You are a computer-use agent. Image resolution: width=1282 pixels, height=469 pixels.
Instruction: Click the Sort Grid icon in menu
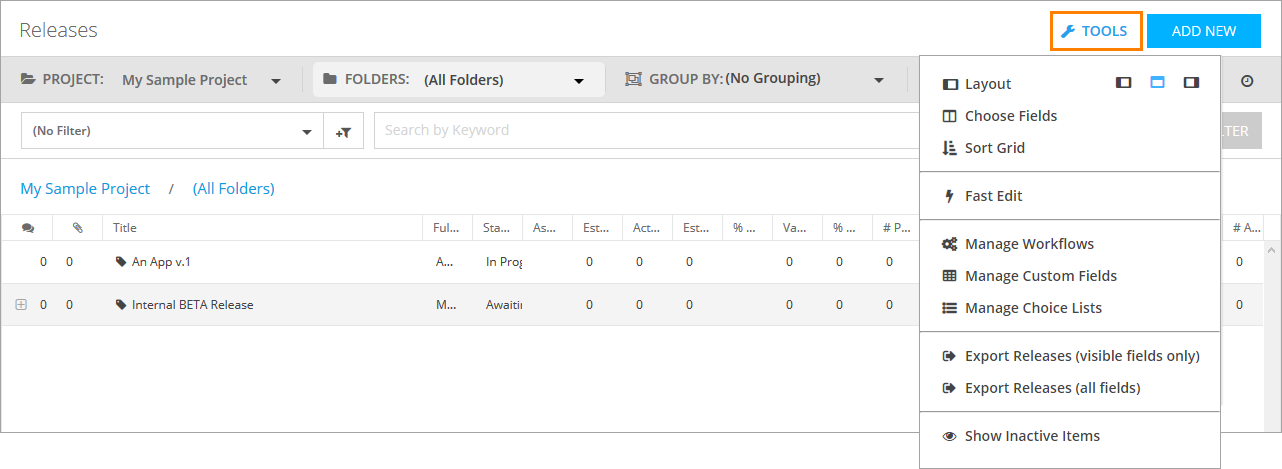[x=950, y=148]
